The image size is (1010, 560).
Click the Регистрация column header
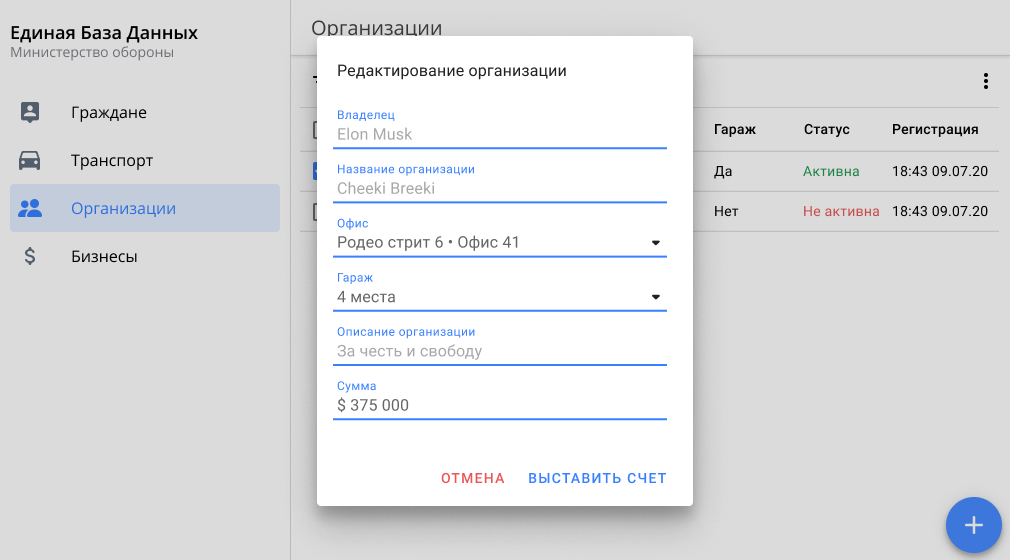[x=934, y=129]
